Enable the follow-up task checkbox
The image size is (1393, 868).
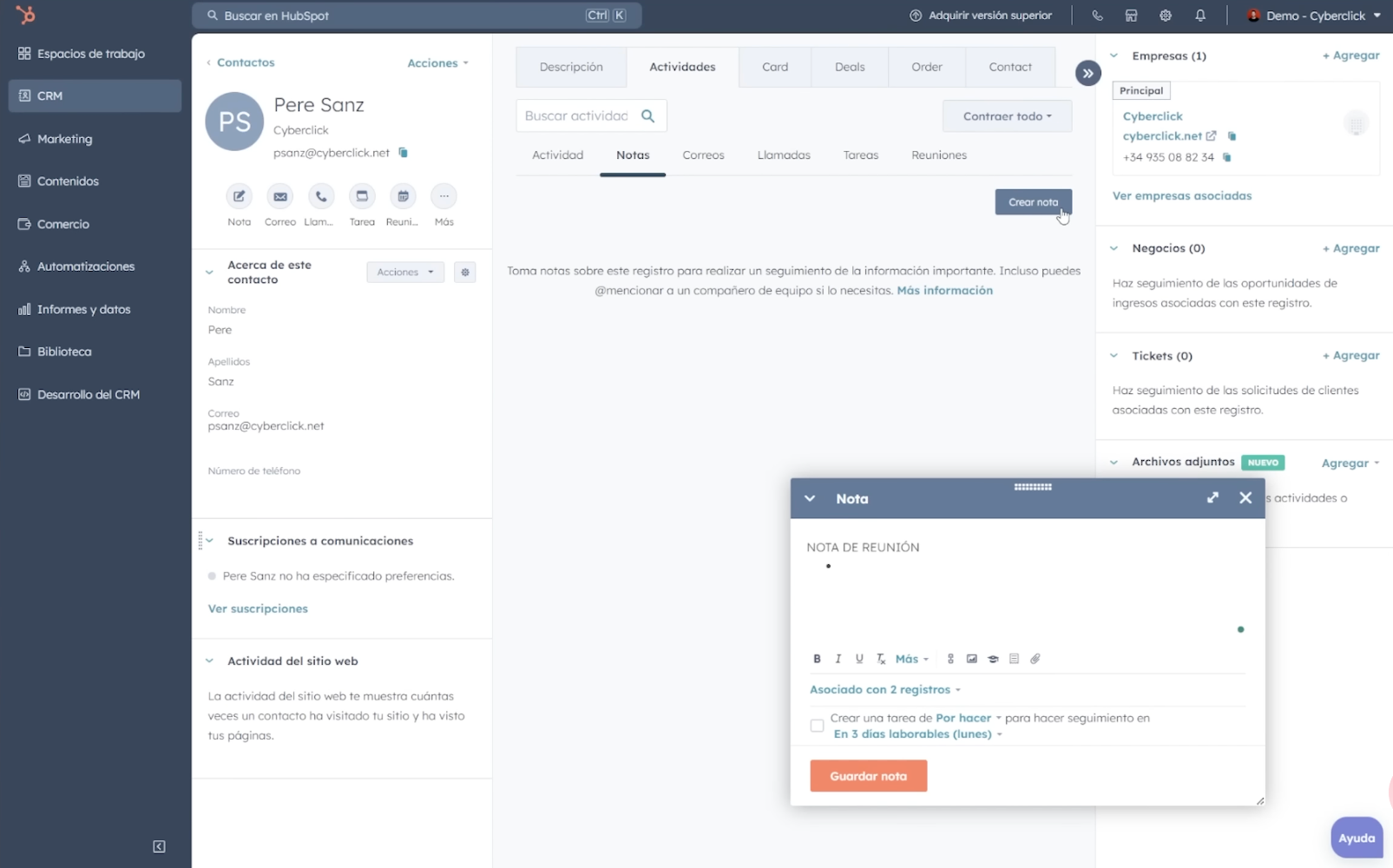816,725
